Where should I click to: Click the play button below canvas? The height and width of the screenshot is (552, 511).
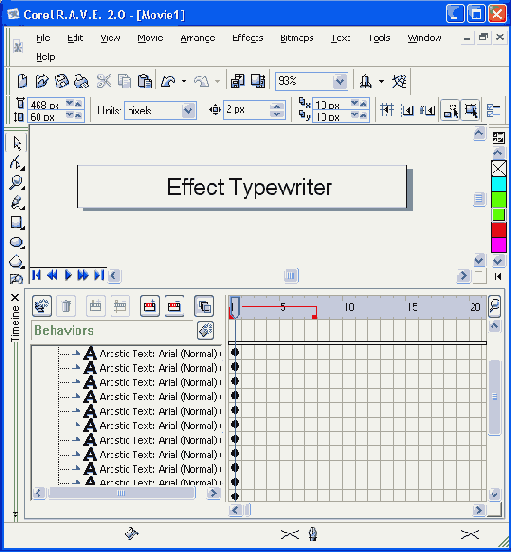pyautogui.click(x=68, y=275)
